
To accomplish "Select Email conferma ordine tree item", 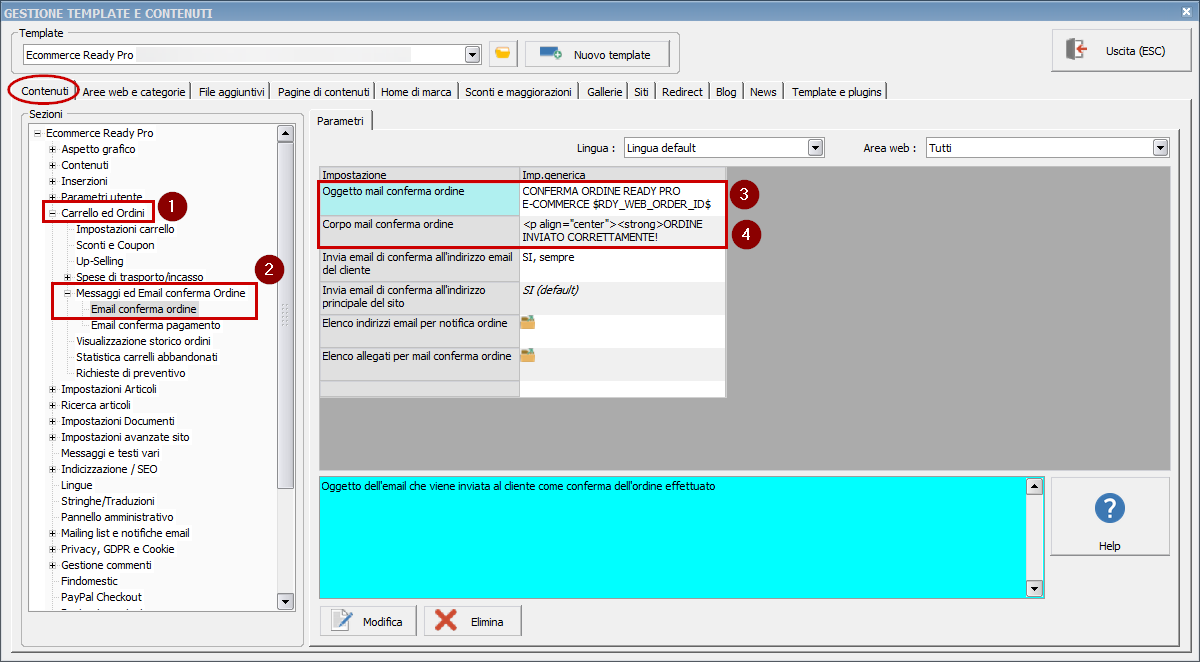I will (143, 309).
